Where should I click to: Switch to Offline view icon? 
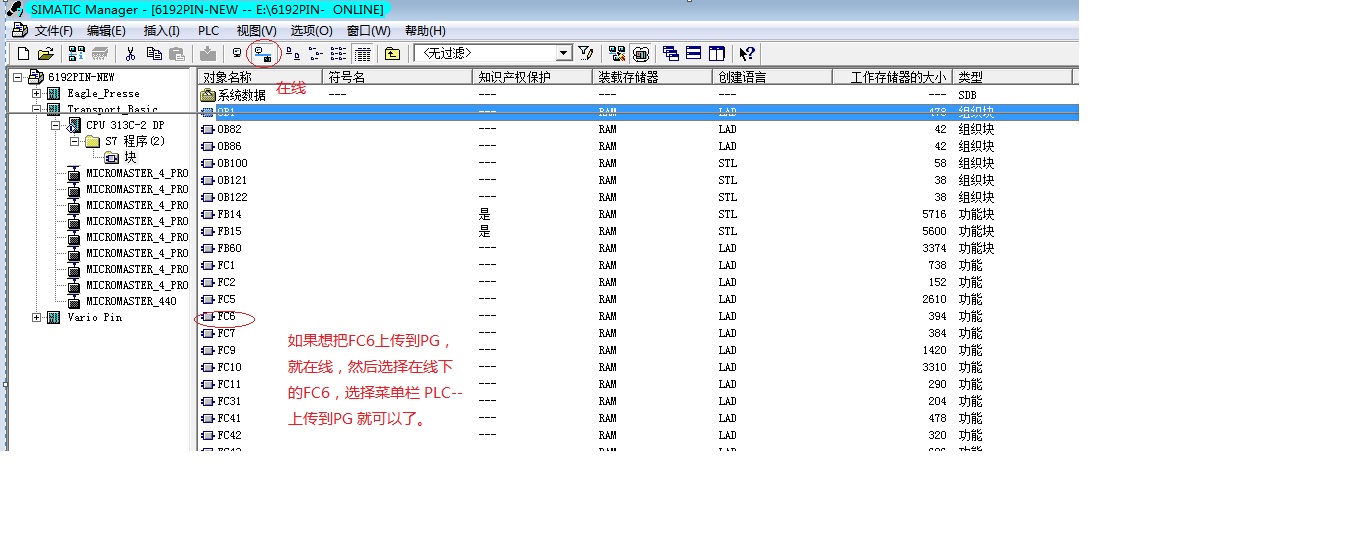[237, 53]
